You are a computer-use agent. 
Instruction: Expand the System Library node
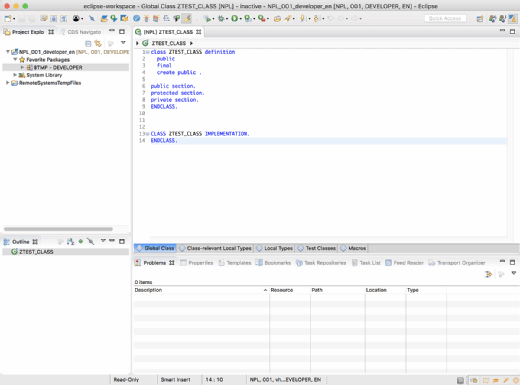tap(15, 75)
